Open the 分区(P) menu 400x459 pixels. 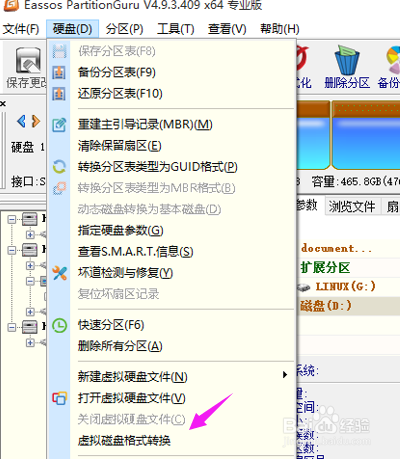[124, 29]
